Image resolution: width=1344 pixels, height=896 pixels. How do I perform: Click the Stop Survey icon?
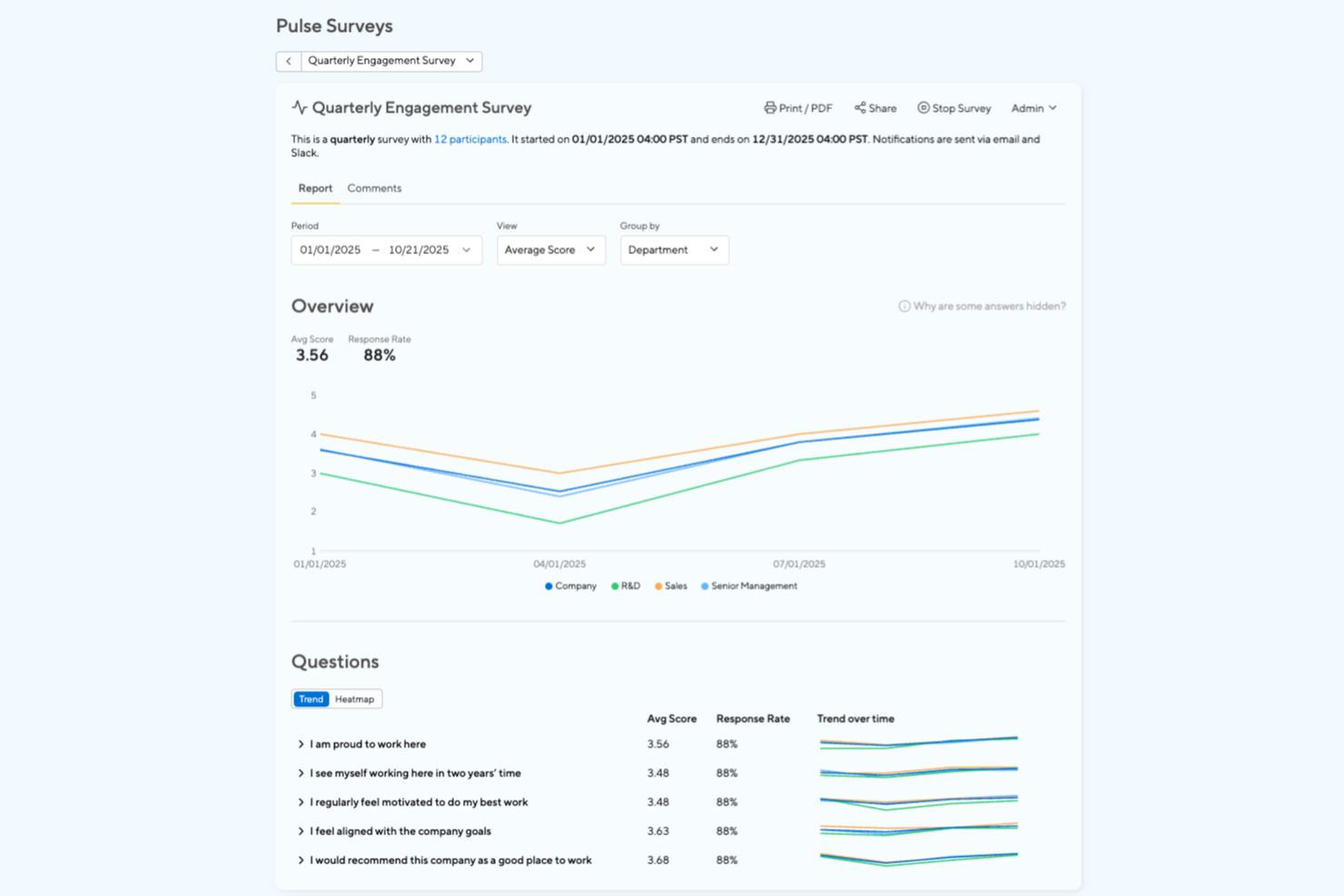923,108
